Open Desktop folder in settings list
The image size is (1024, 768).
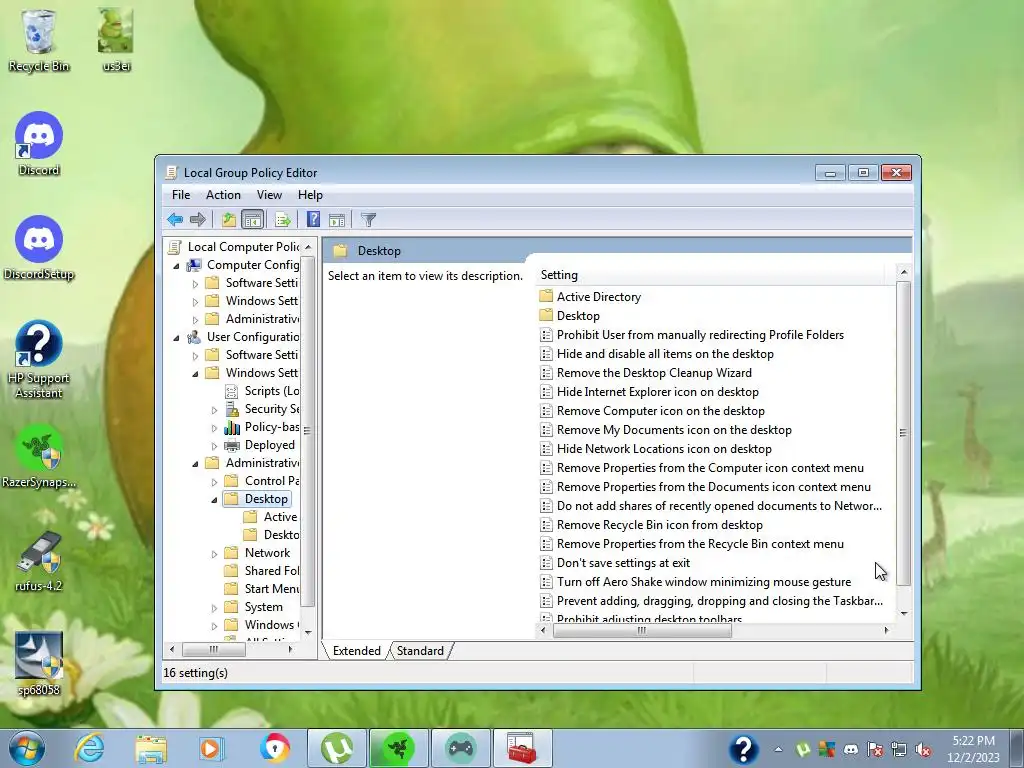click(578, 315)
